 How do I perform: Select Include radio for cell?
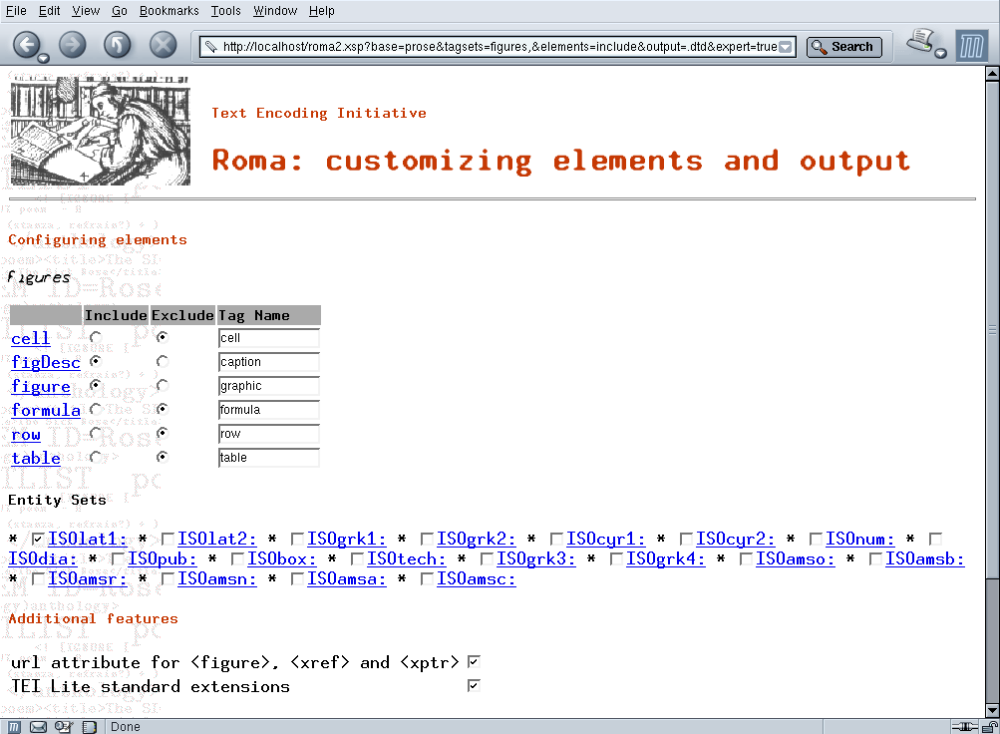pos(96,338)
